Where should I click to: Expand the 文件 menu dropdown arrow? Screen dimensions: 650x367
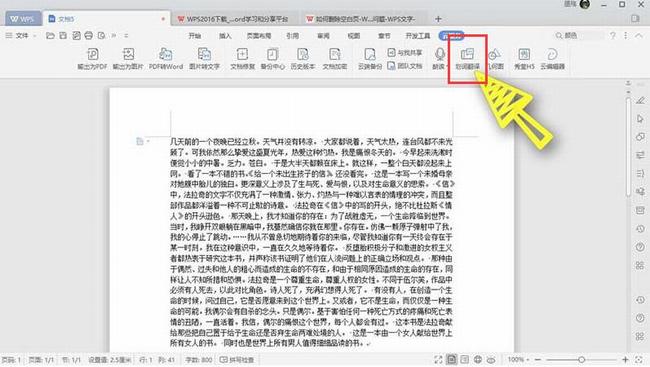(34, 36)
